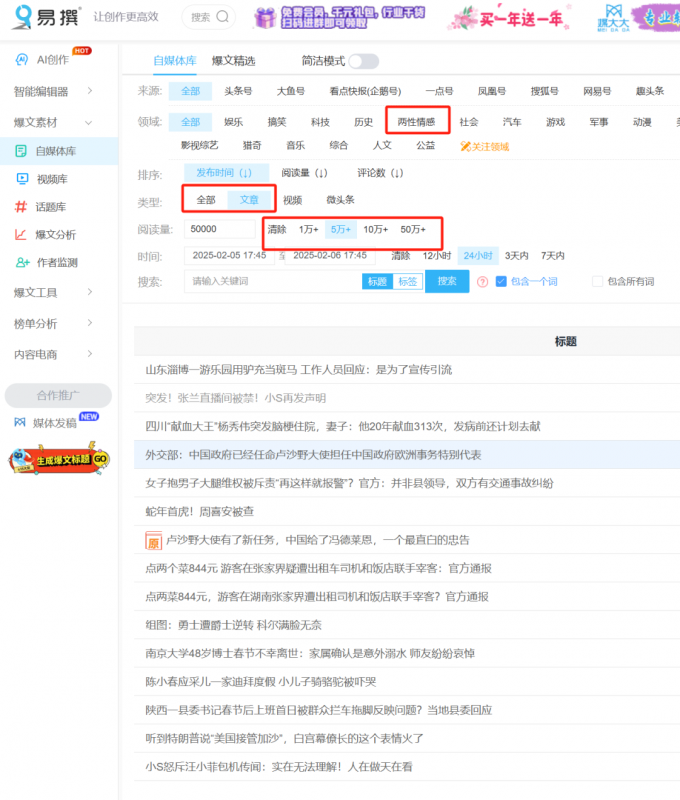Select the 微头条 type filter
The height and width of the screenshot is (800, 680).
tap(340, 200)
